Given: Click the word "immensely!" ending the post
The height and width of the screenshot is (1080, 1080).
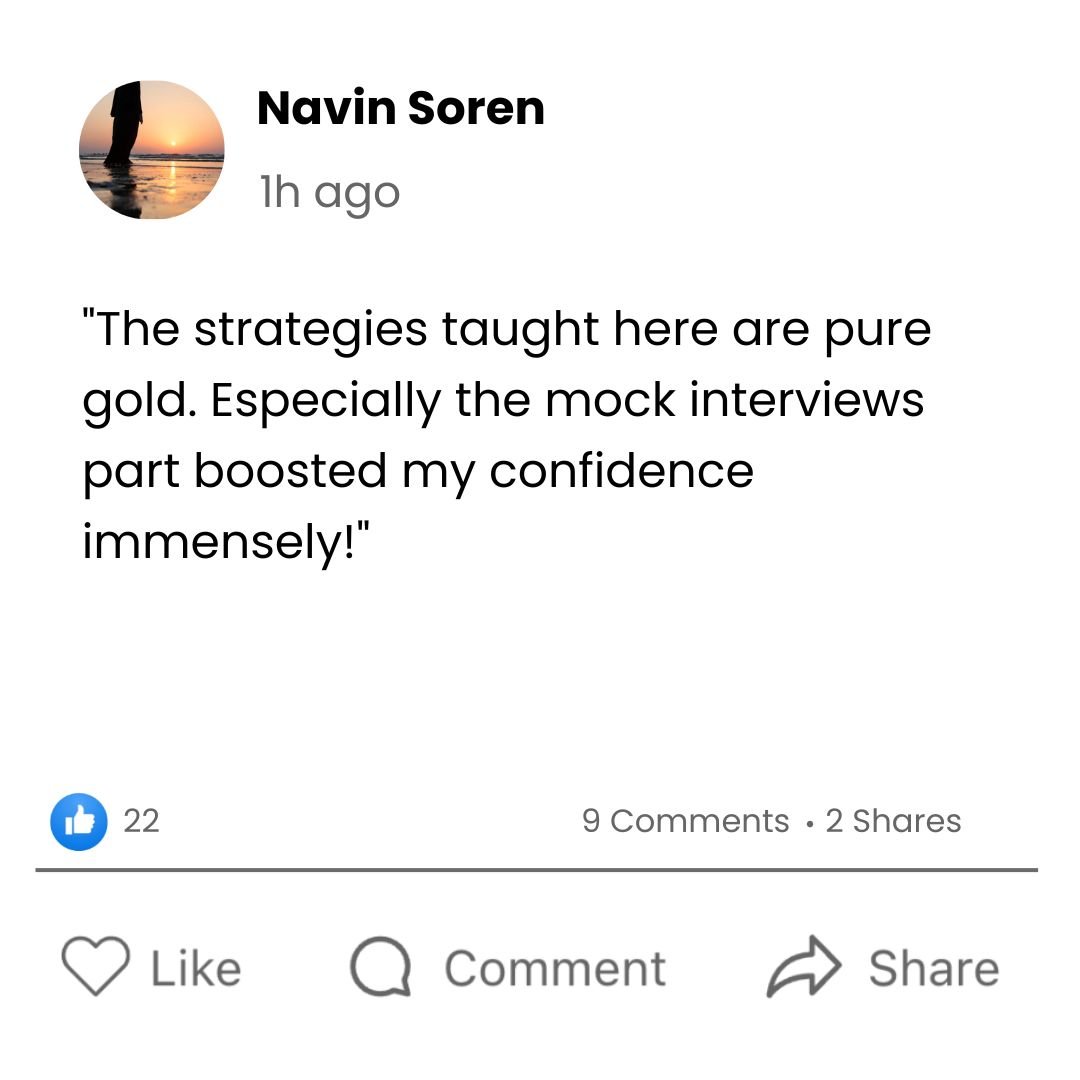Looking at the screenshot, I should pyautogui.click(x=226, y=542).
